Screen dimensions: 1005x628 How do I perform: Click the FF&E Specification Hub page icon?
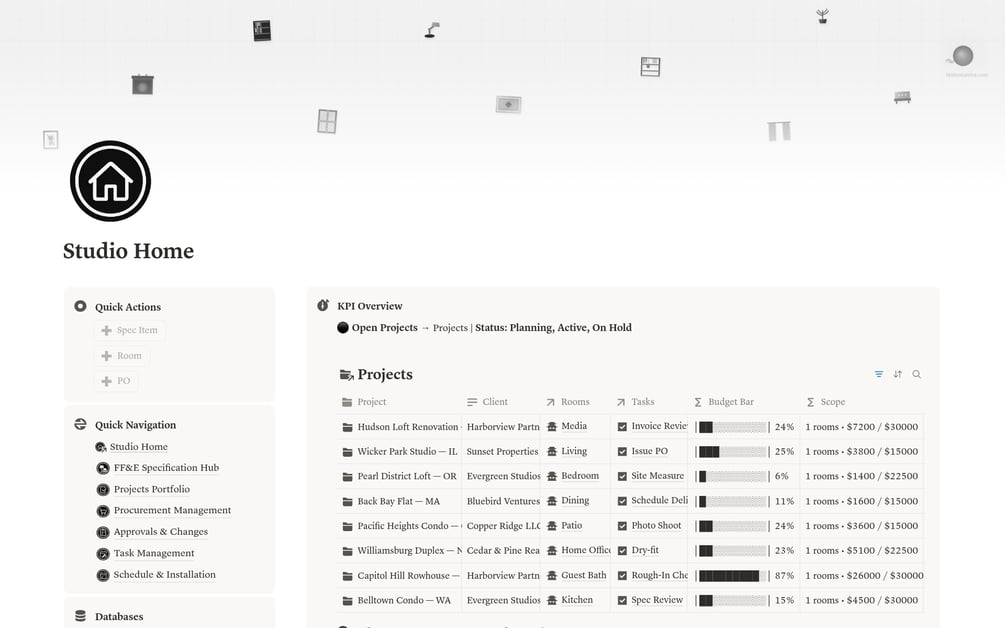click(103, 468)
